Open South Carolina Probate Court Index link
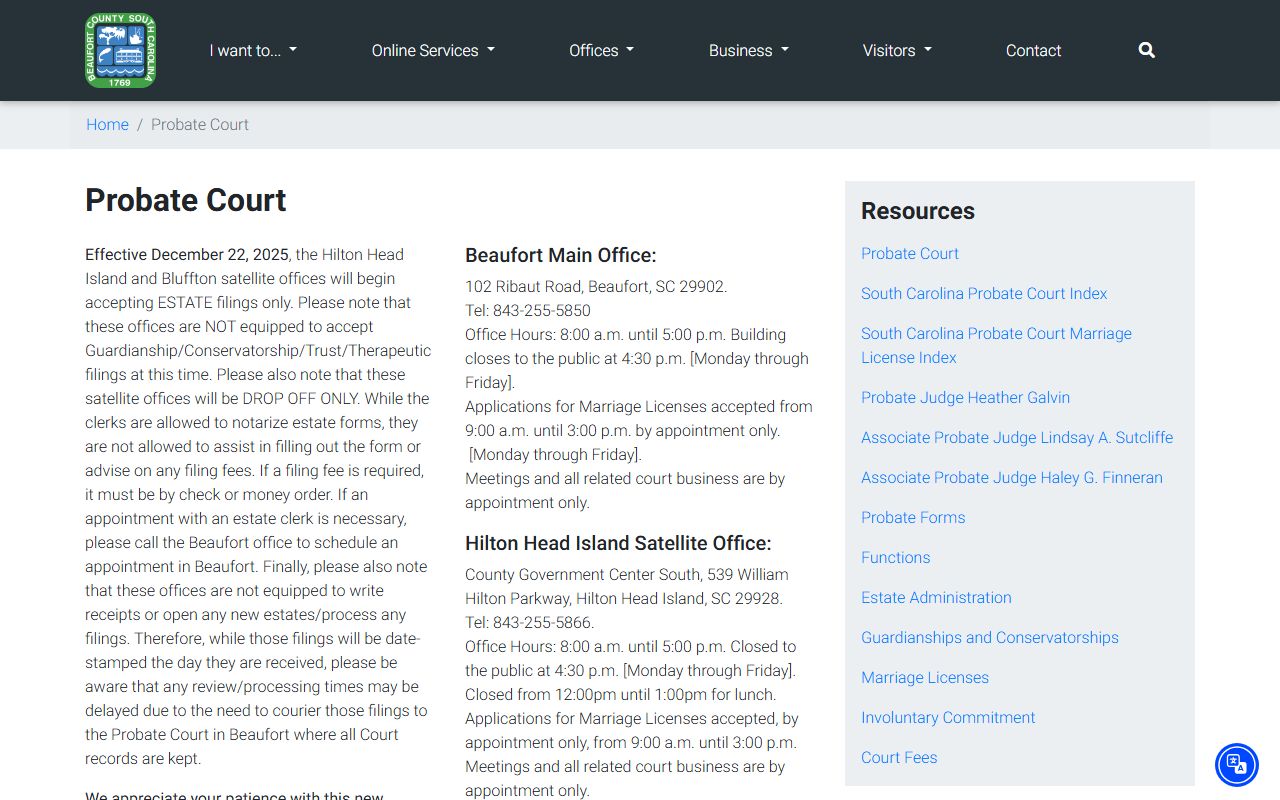 (984, 293)
